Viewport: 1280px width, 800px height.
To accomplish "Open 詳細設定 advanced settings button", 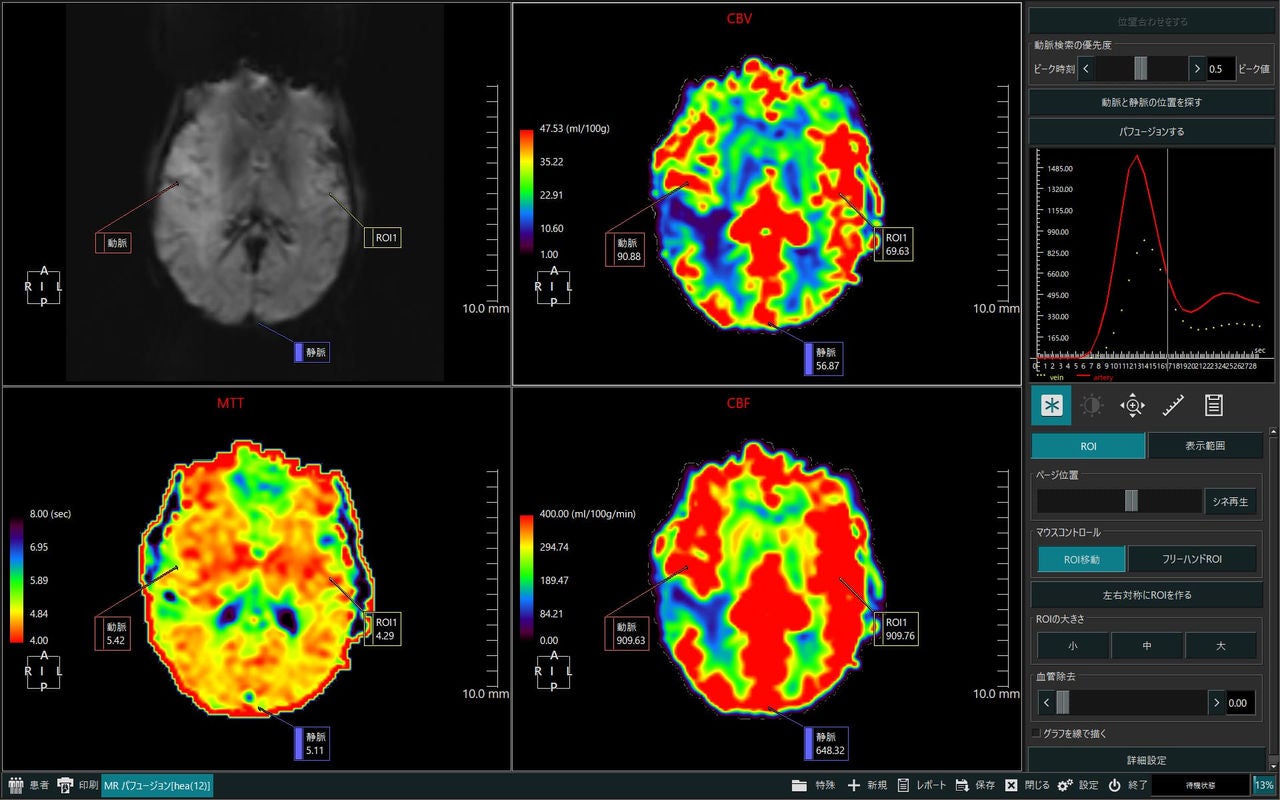I will click(x=1146, y=760).
